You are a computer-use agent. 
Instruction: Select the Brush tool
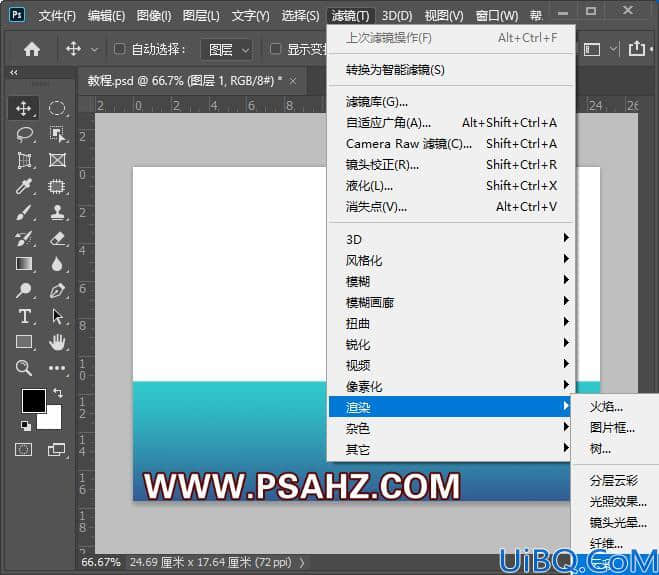point(24,212)
